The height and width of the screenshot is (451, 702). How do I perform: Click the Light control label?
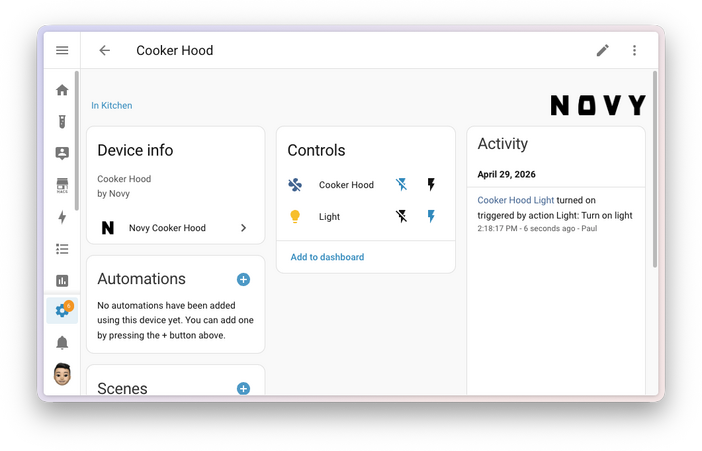(330, 217)
